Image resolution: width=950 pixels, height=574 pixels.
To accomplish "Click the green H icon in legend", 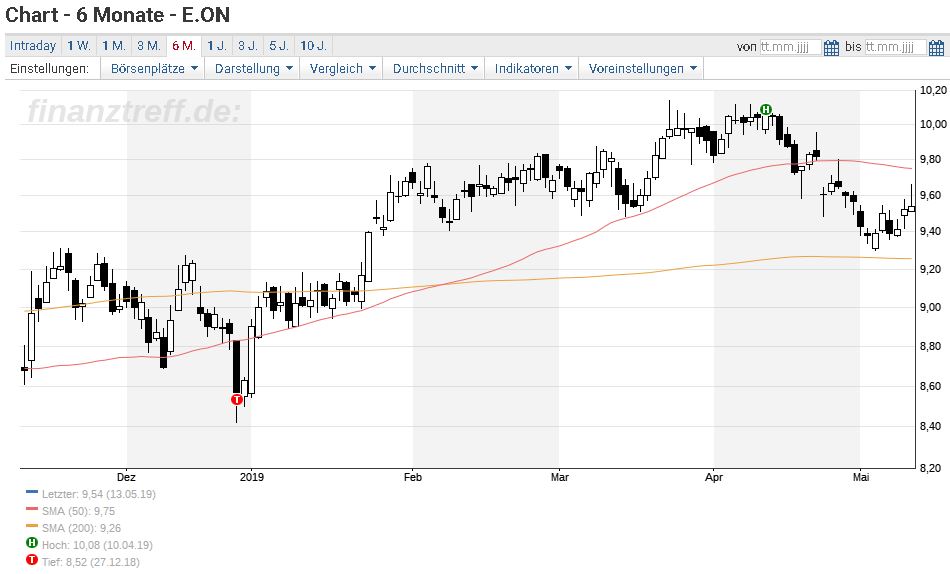I will [x=32, y=543].
